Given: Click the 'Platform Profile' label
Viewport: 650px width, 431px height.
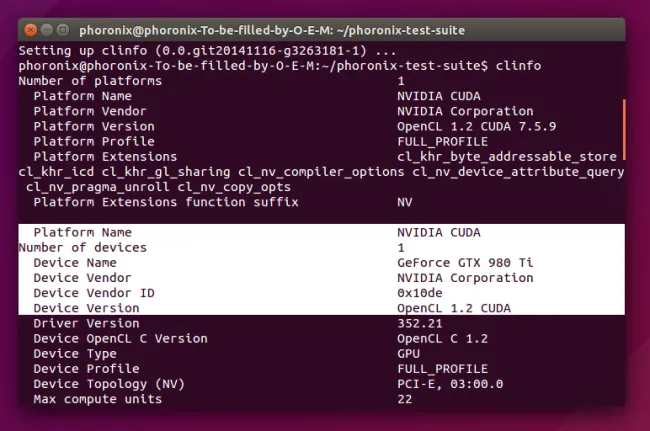Looking at the screenshot, I should [94, 141].
